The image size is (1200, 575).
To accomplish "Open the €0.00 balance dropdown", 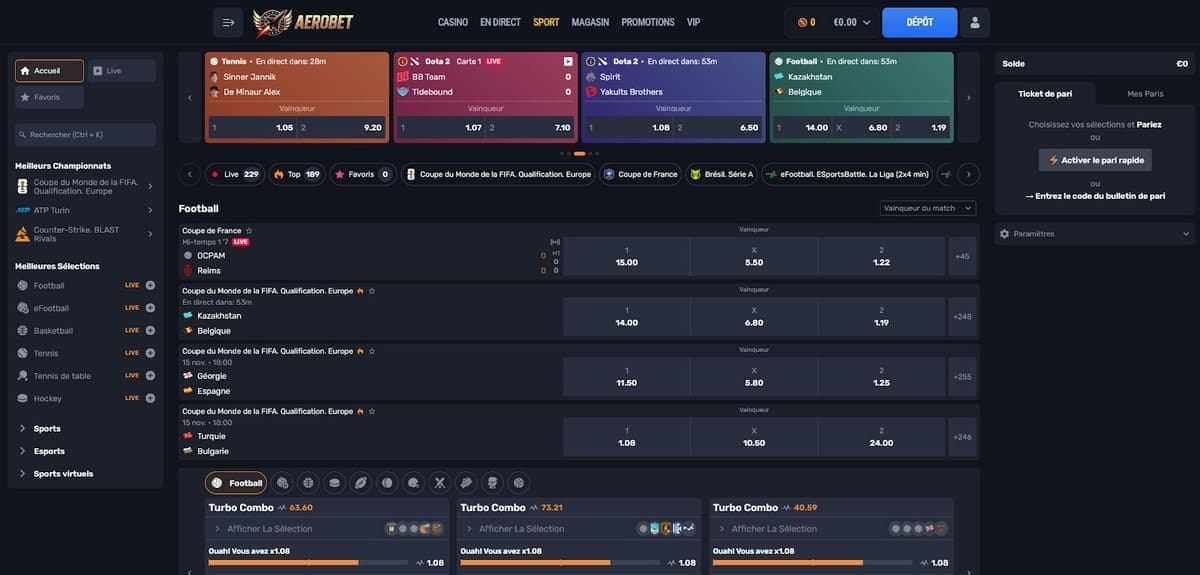I will point(852,22).
